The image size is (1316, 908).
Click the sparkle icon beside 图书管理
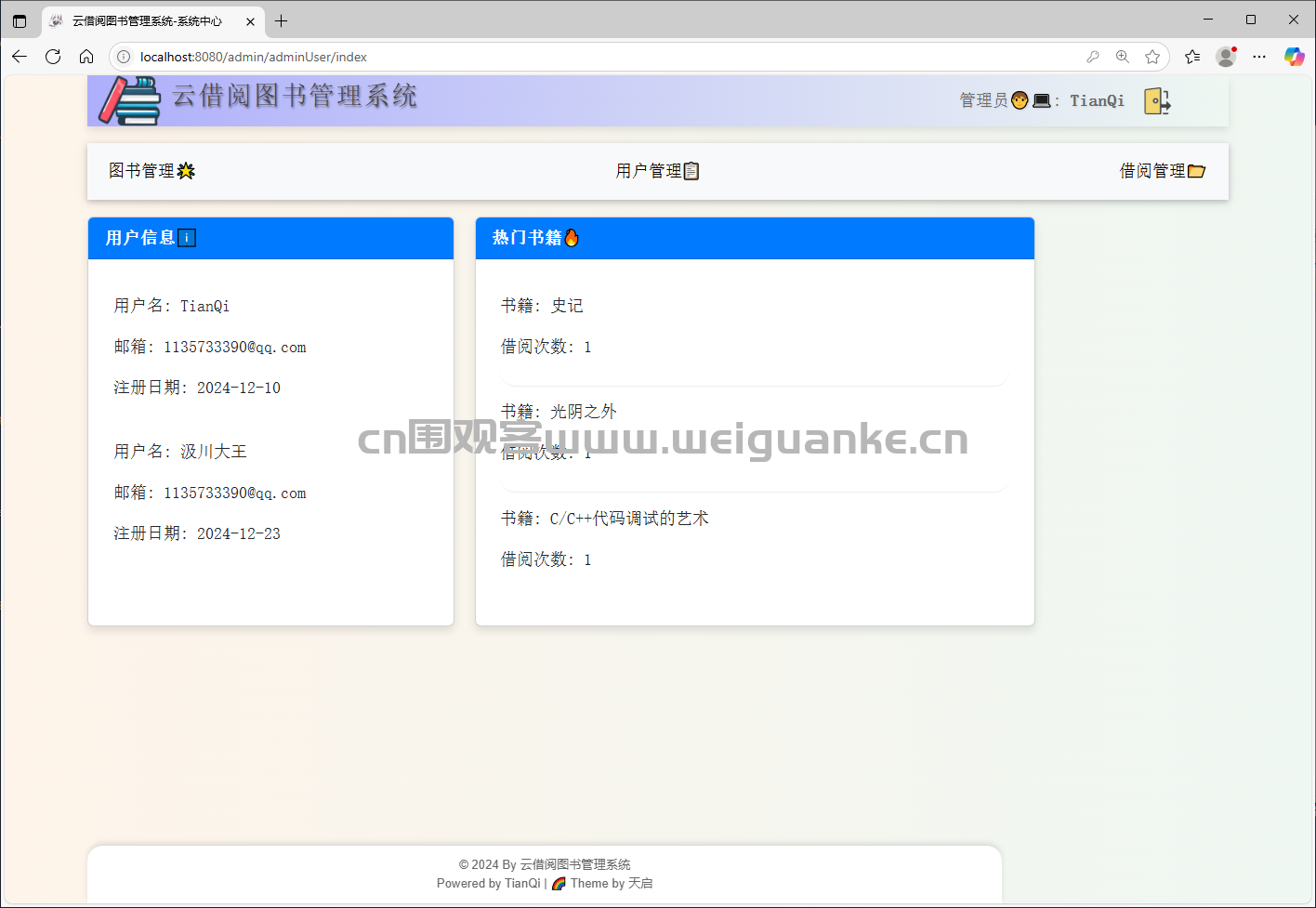pos(187,171)
